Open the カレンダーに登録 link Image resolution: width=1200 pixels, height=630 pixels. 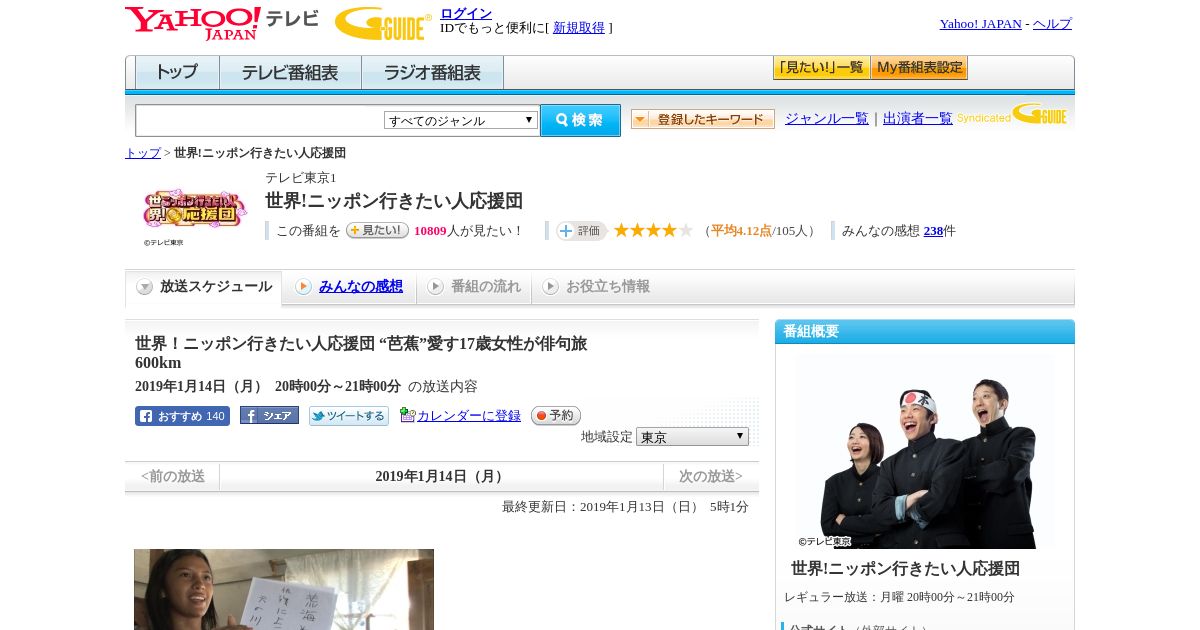(469, 415)
